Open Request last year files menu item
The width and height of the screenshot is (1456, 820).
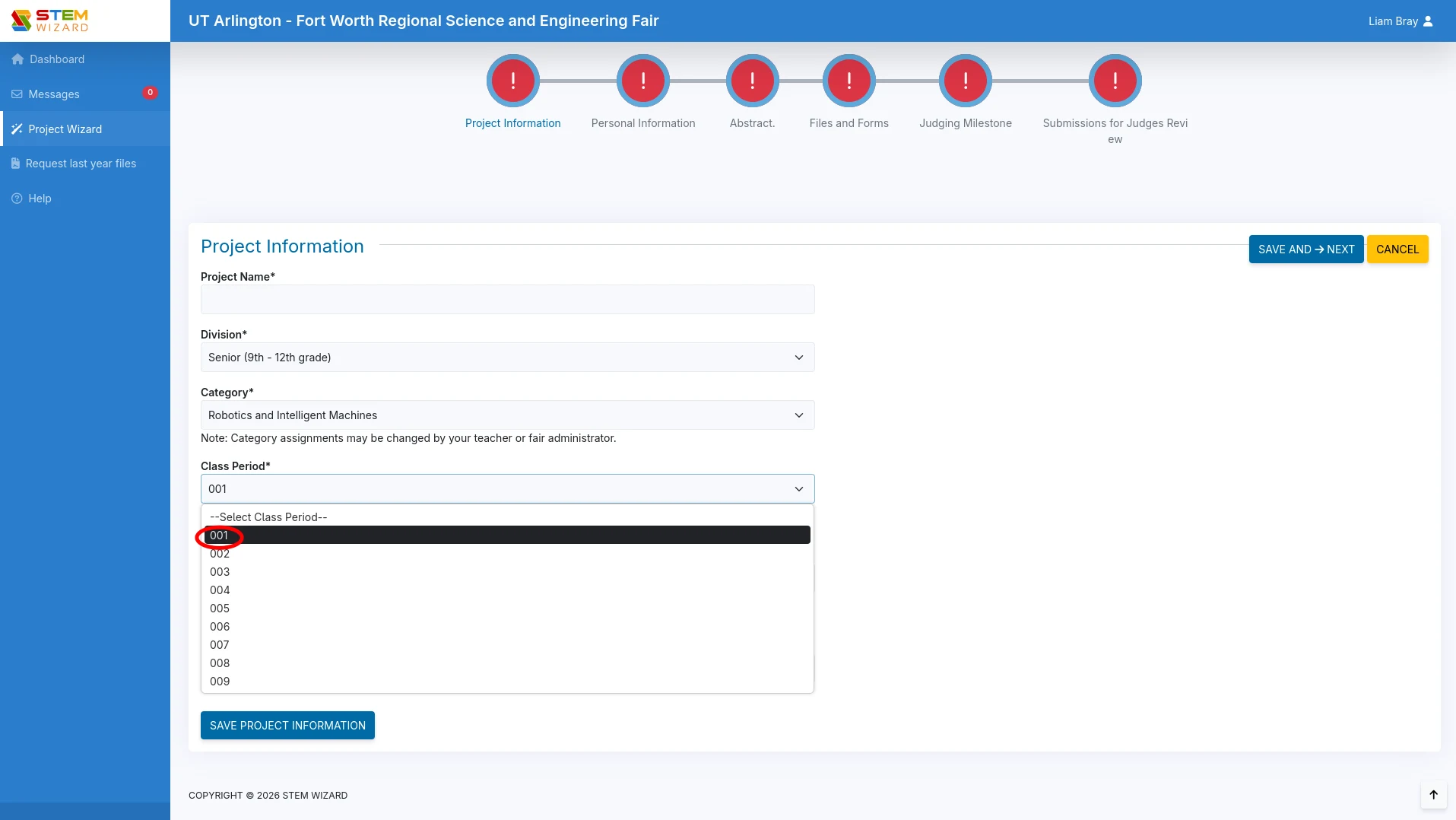click(x=85, y=164)
